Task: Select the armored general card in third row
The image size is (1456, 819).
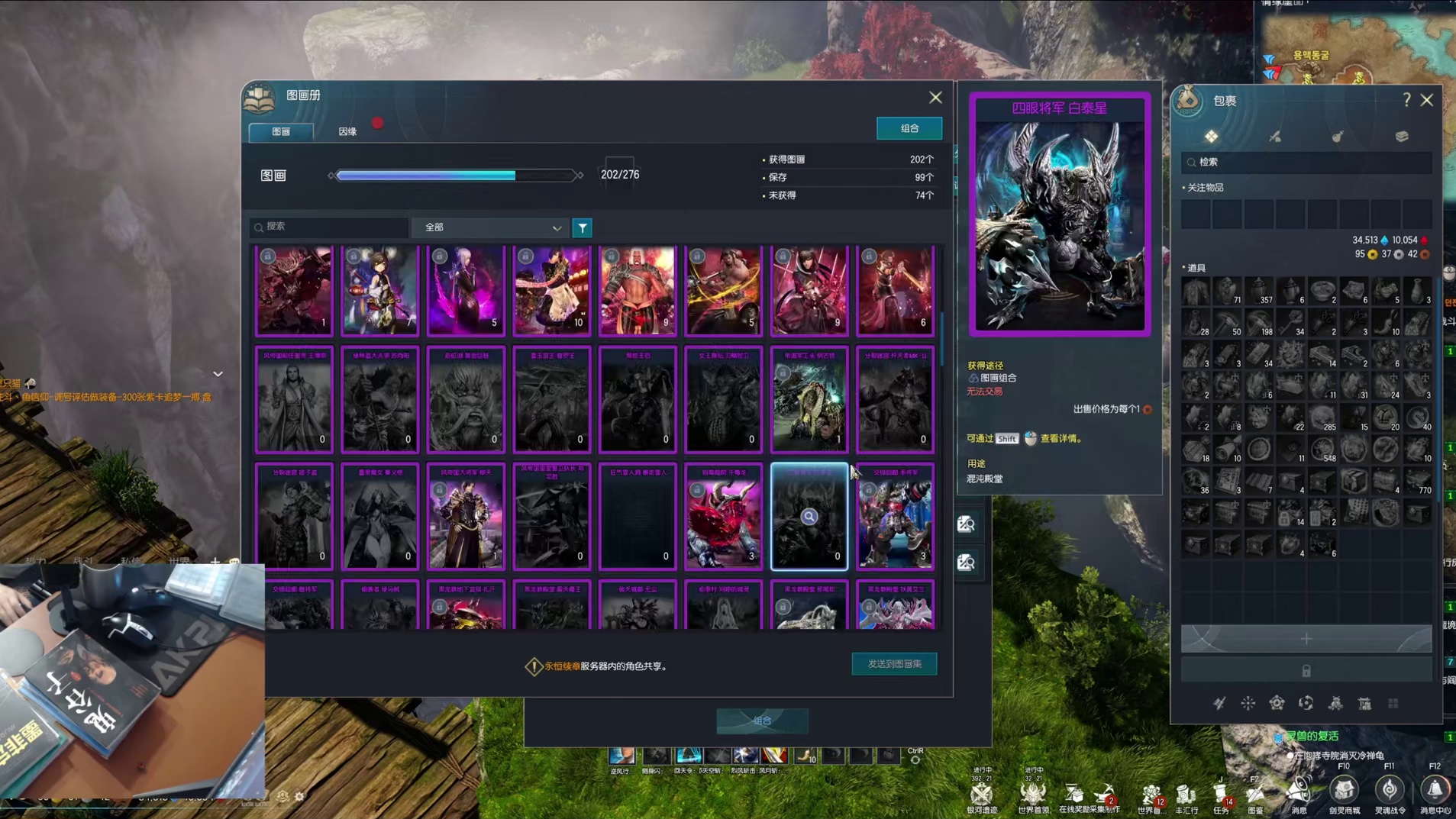Action: pos(466,517)
